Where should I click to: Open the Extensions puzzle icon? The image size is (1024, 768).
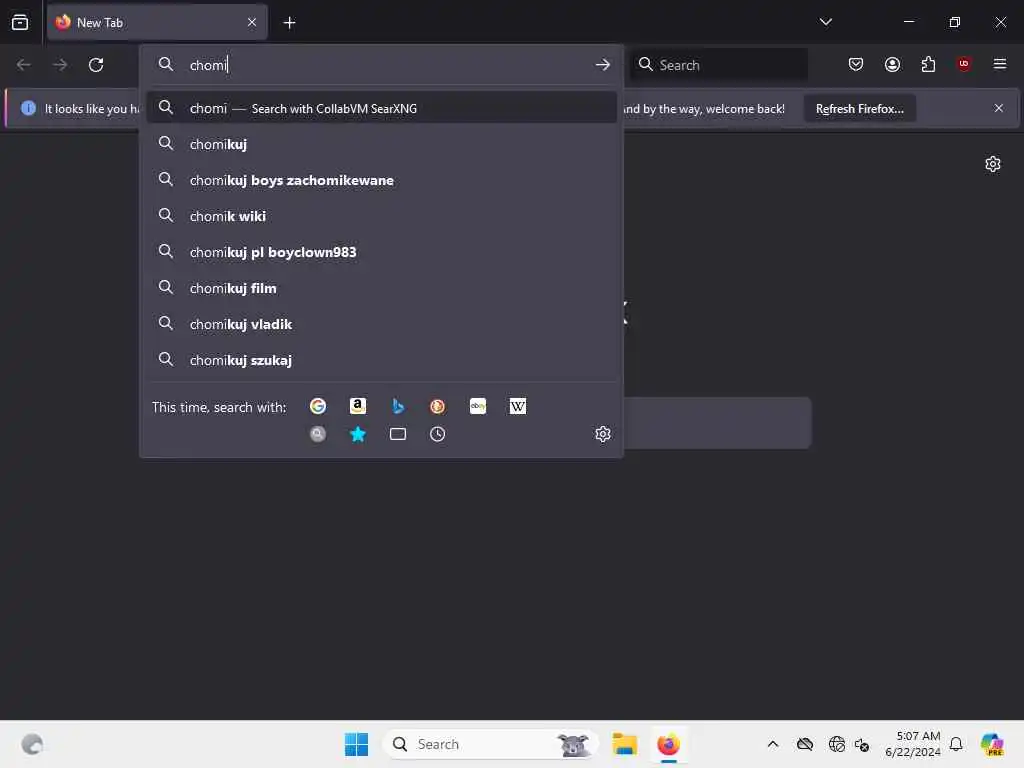928,64
